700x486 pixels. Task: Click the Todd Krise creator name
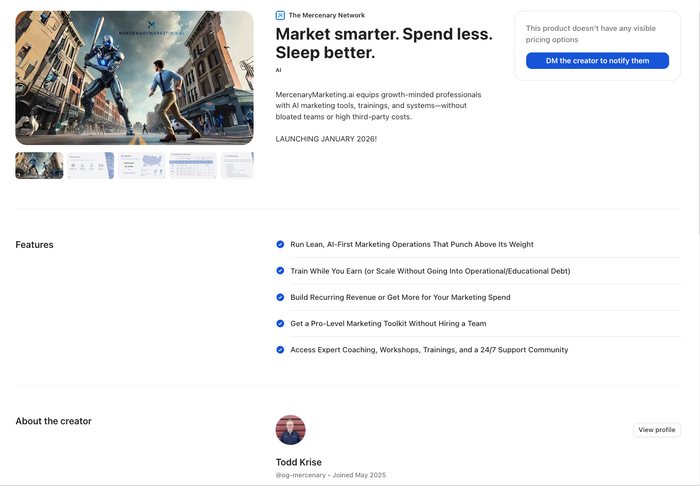pyautogui.click(x=300, y=462)
